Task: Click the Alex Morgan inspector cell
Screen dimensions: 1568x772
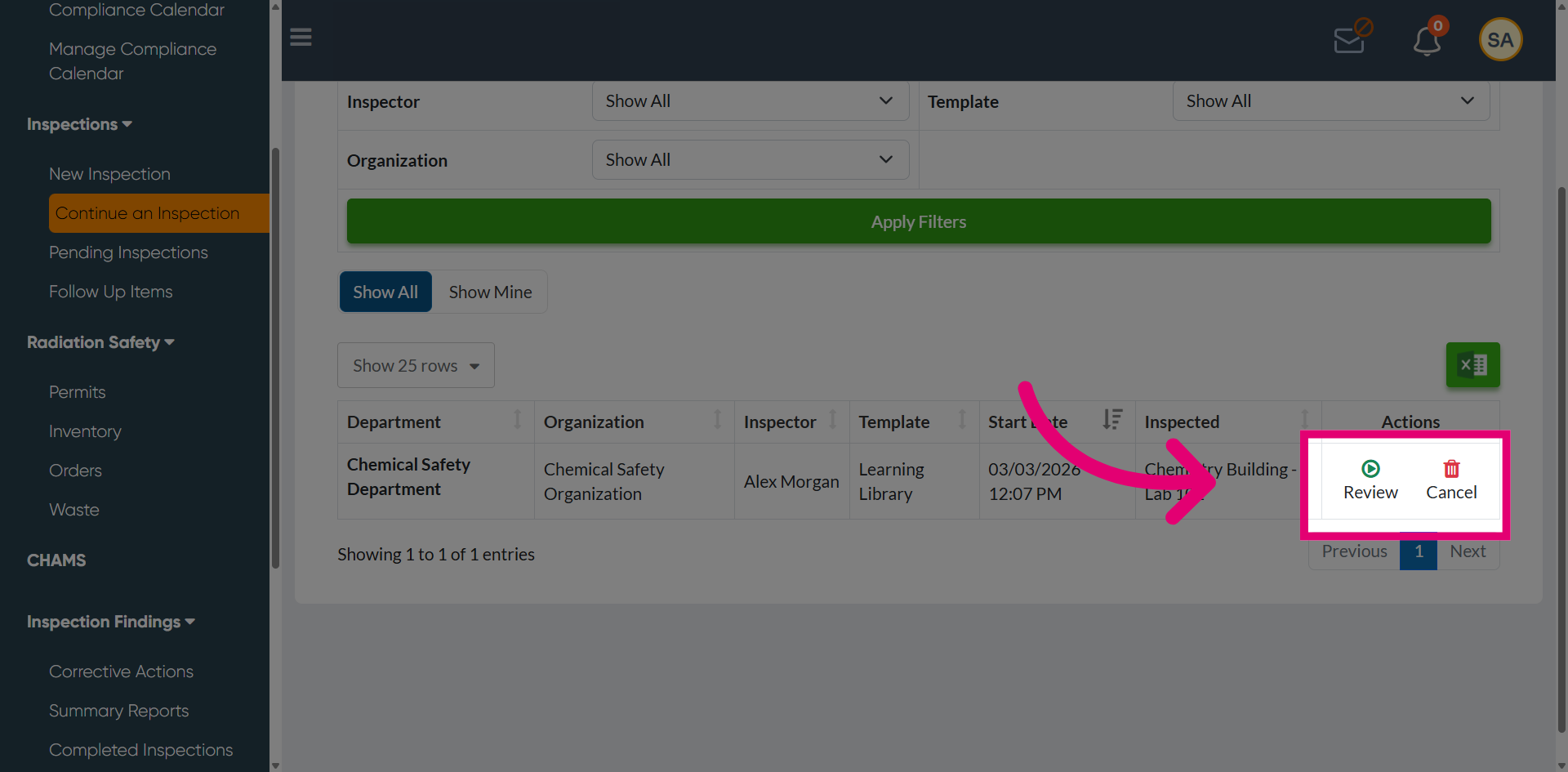Action: pos(791,482)
